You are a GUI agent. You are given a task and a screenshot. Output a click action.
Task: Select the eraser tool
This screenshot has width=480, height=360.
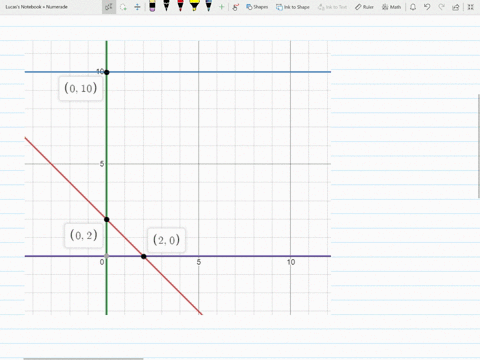pyautogui.click(x=152, y=6)
